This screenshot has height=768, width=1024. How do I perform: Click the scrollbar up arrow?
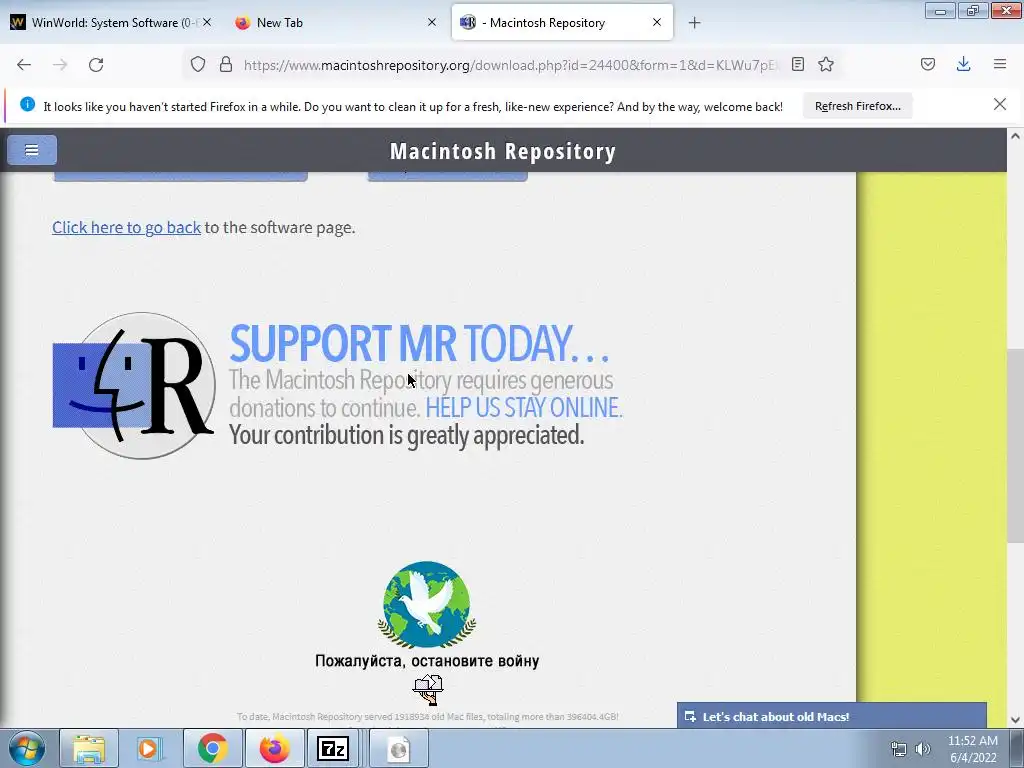1015,136
